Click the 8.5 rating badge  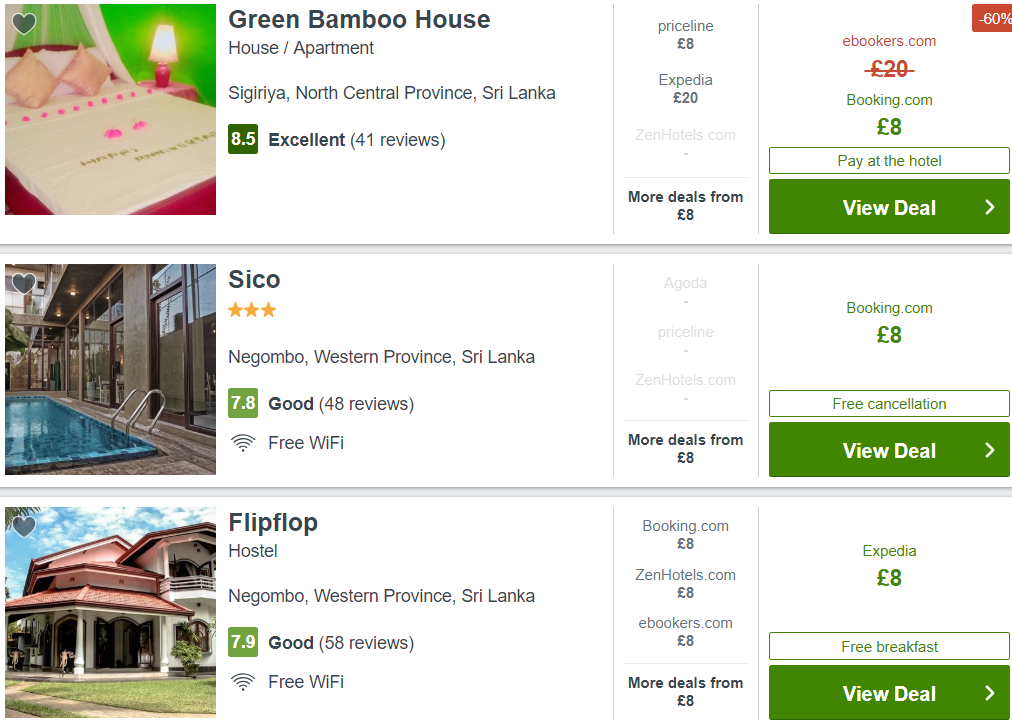coord(243,139)
